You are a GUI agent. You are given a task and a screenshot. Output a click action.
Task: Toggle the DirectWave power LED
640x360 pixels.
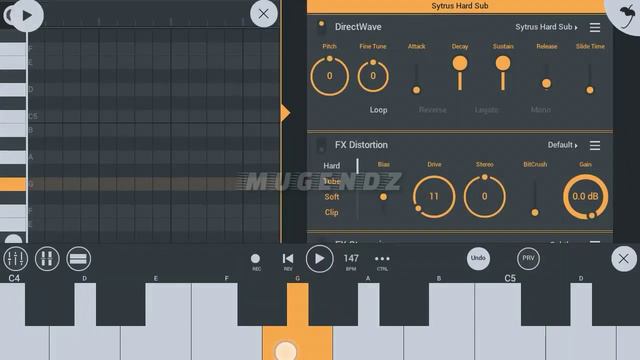322,27
